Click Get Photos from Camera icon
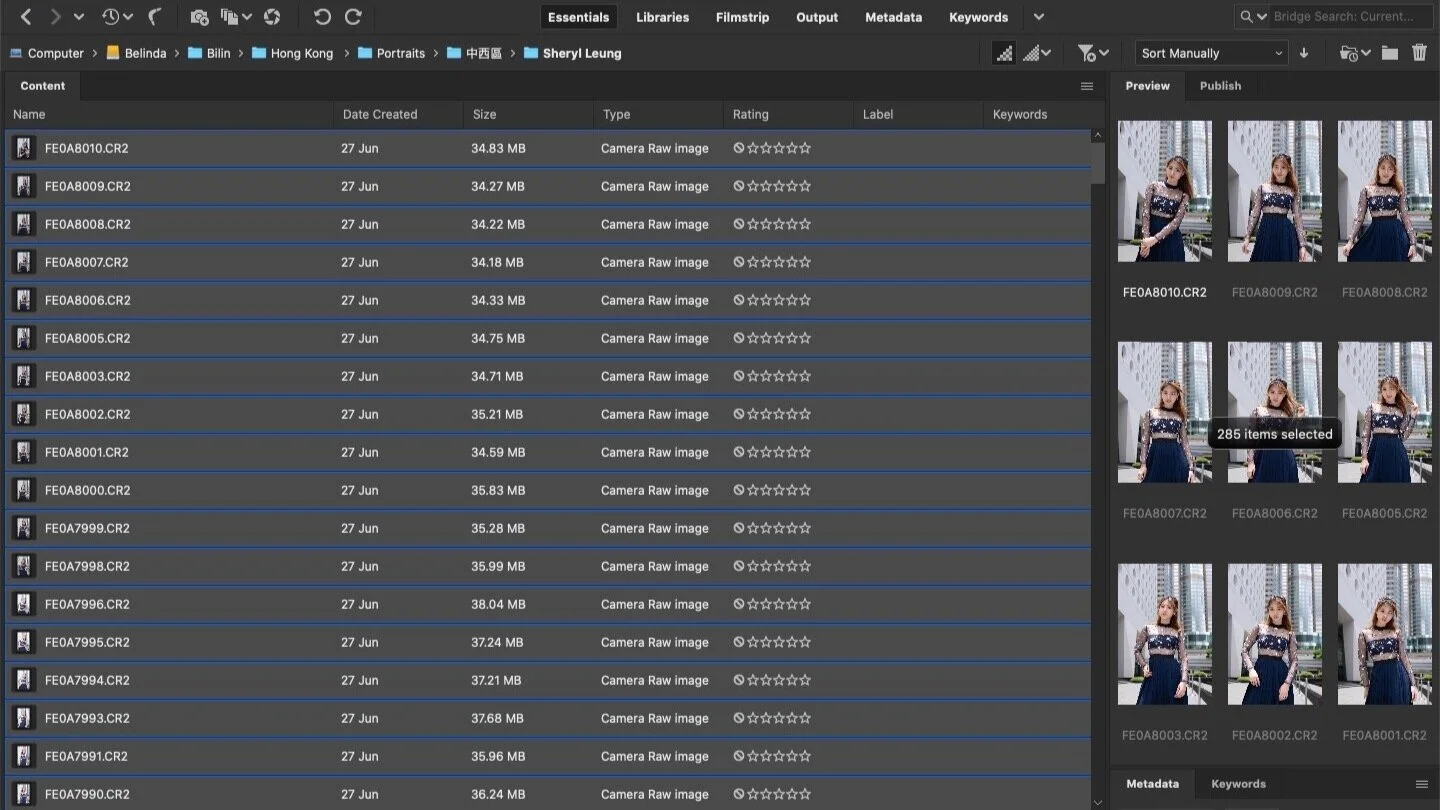The height and width of the screenshot is (810, 1440). (199, 17)
